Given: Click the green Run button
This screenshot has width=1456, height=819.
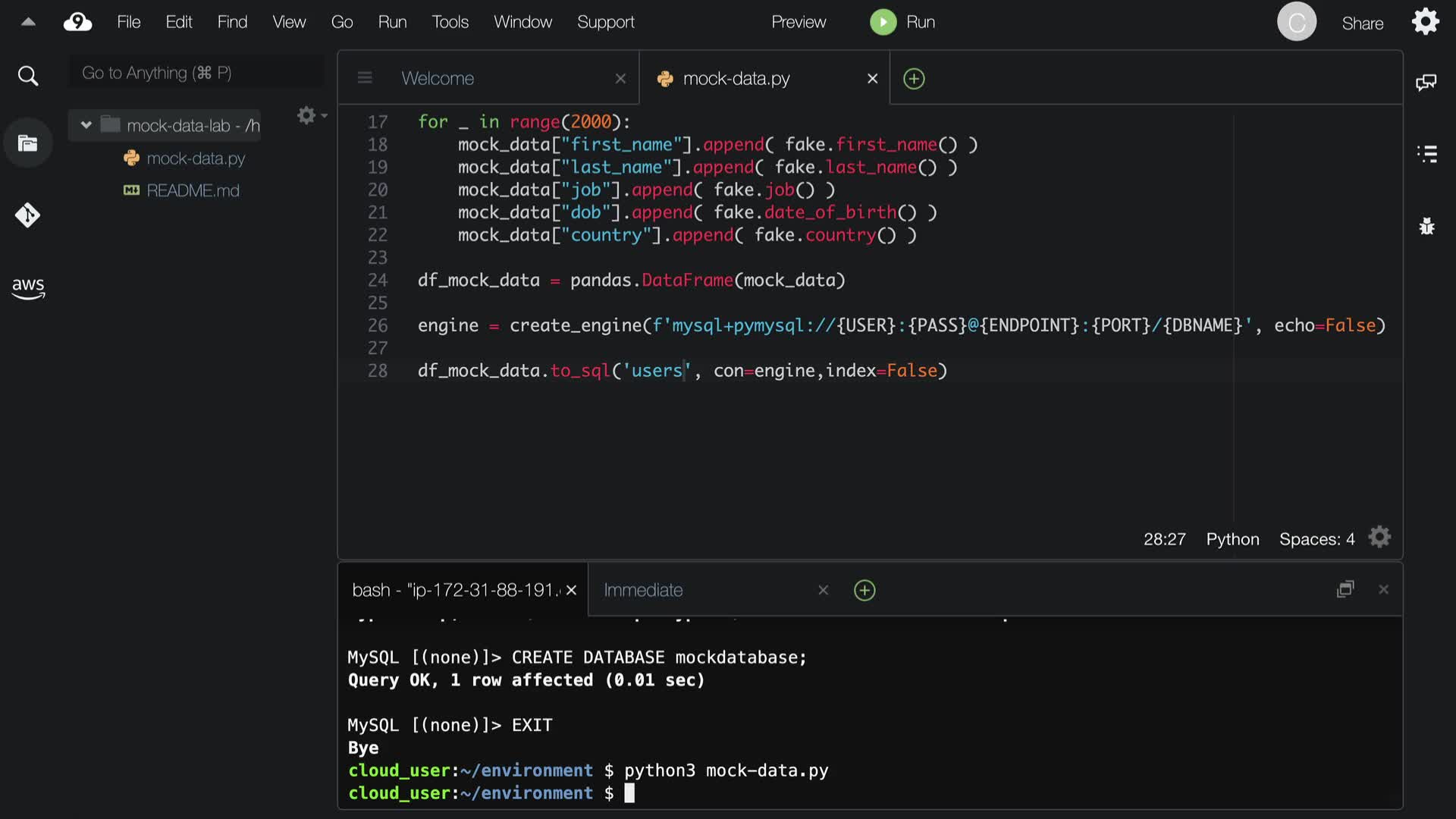Looking at the screenshot, I should point(902,22).
